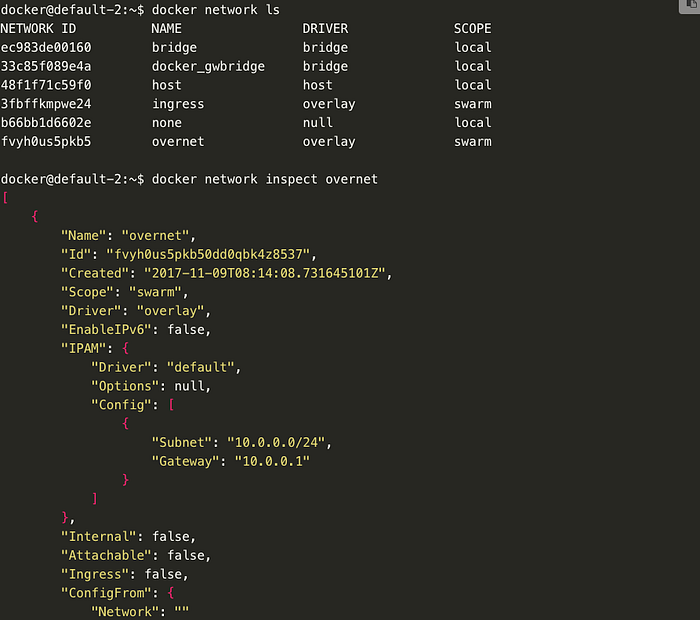The image size is (700, 620).
Task: Click 'host' in the NAME column
Action: [167, 85]
